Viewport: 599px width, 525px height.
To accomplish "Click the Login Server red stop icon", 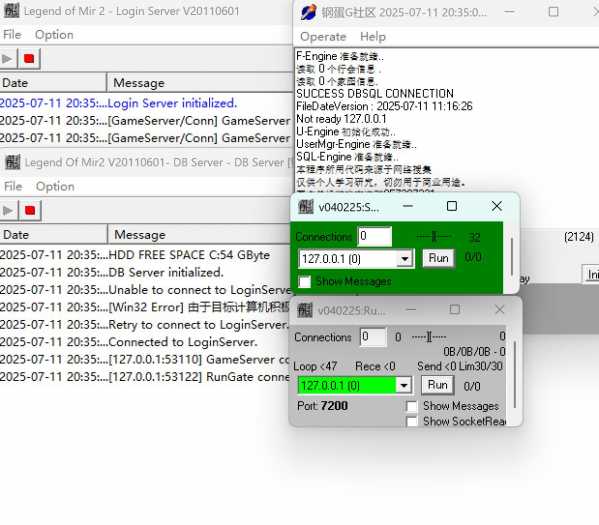I will tap(29, 58).
